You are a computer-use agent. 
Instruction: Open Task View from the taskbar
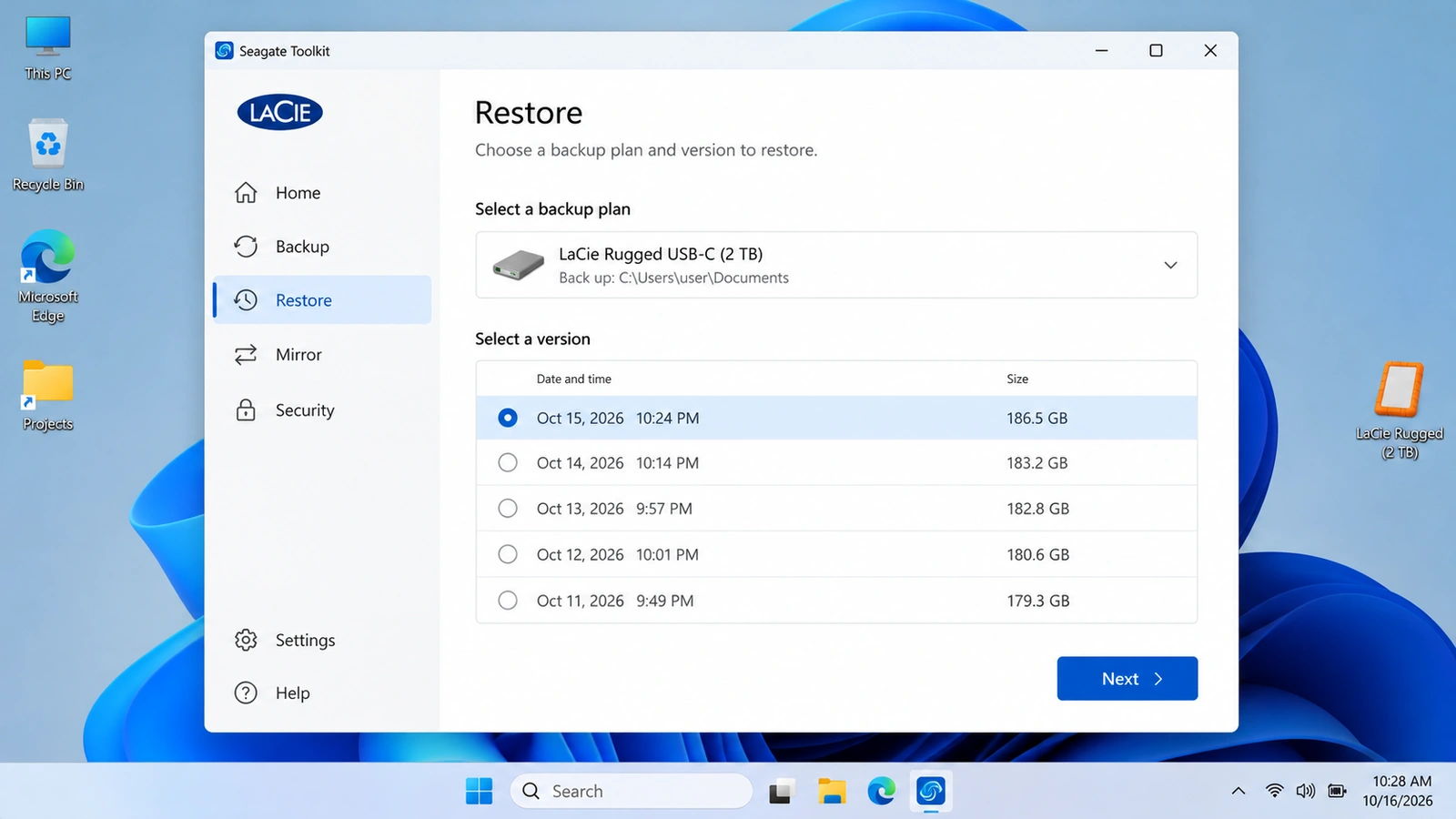(x=781, y=791)
